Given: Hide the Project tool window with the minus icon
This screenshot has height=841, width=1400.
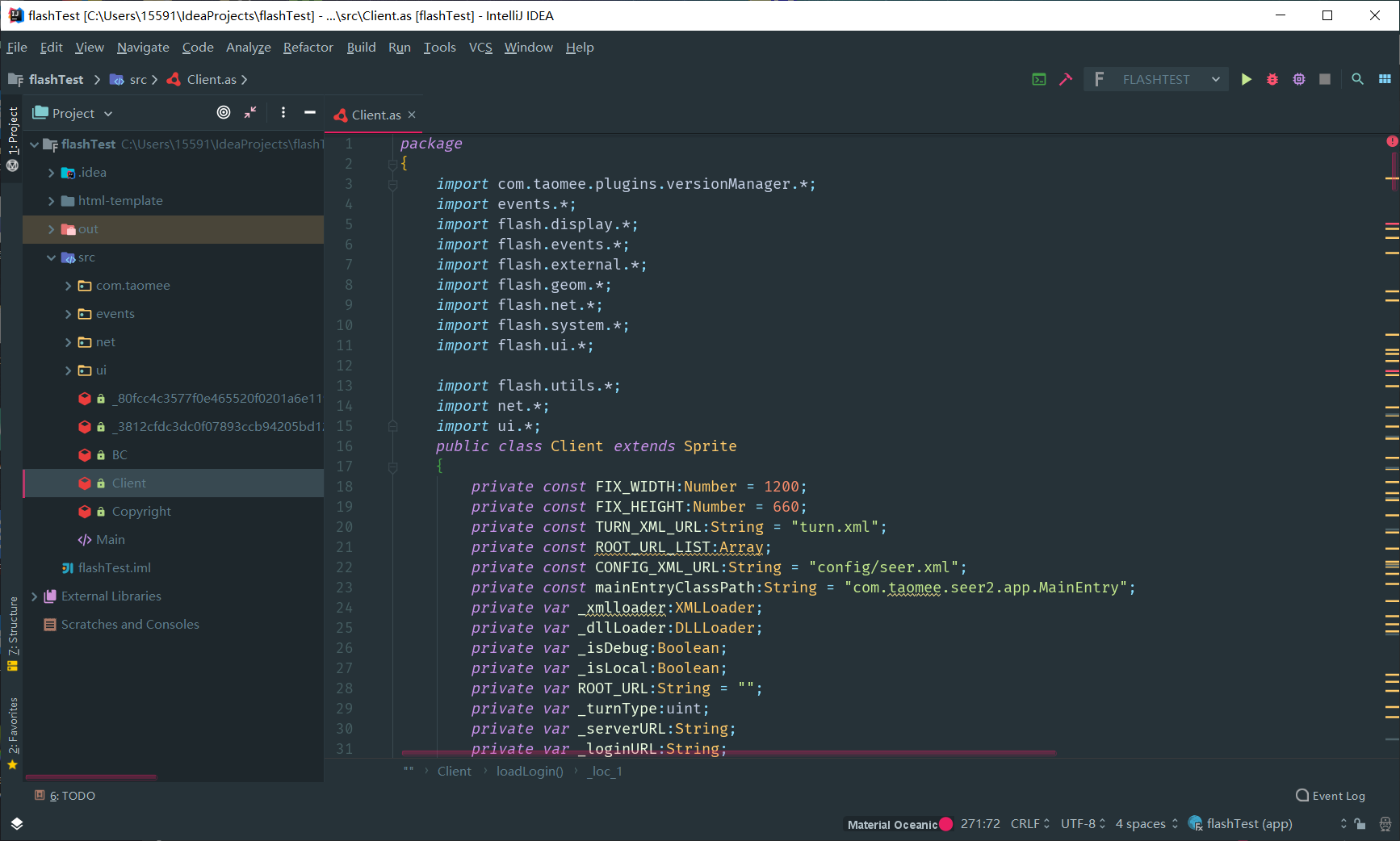Looking at the screenshot, I should point(310,113).
